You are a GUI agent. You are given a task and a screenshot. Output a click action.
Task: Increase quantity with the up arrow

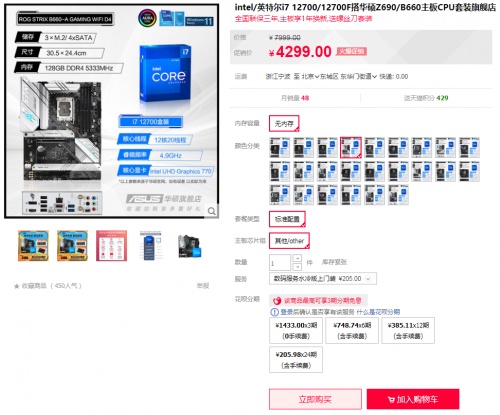click(297, 258)
